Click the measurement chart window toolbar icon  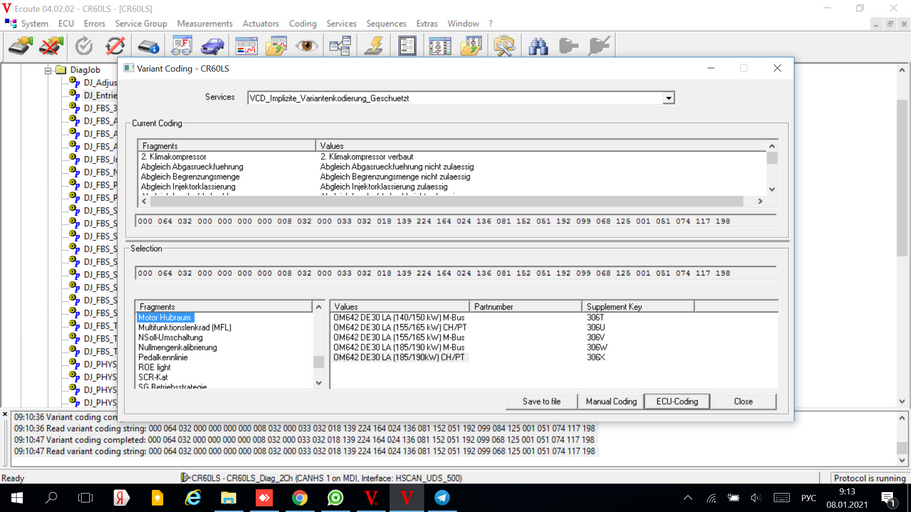(246, 46)
